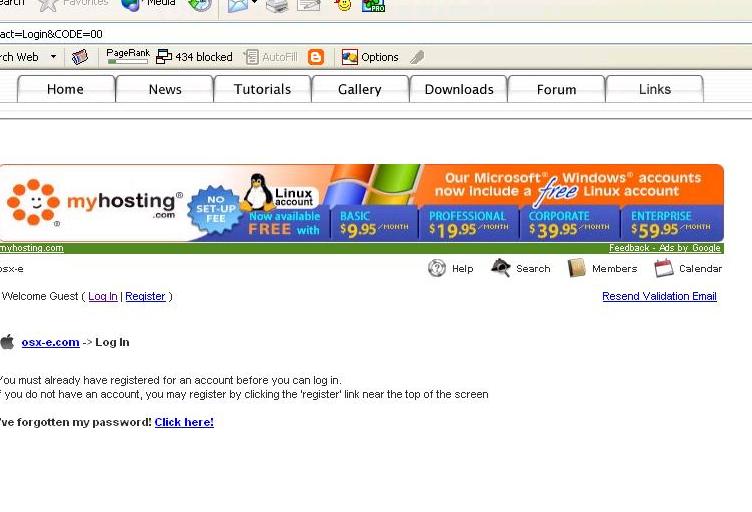
Task: Switch to the Tutorials tab
Action: click(x=262, y=89)
